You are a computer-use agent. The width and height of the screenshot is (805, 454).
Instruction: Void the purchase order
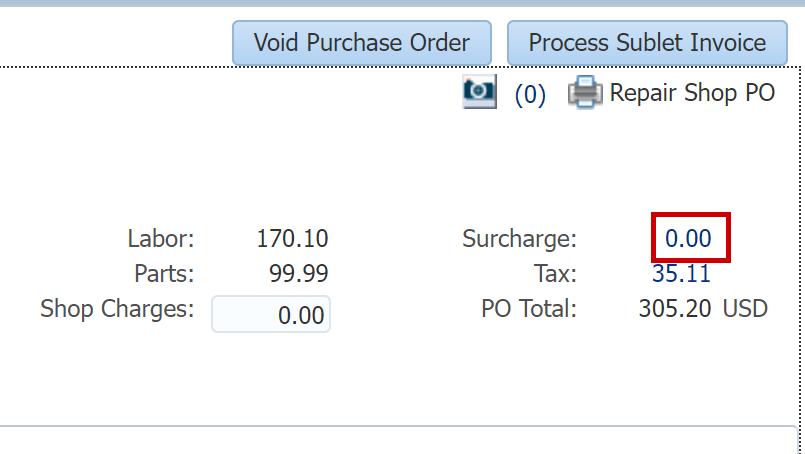coord(362,43)
